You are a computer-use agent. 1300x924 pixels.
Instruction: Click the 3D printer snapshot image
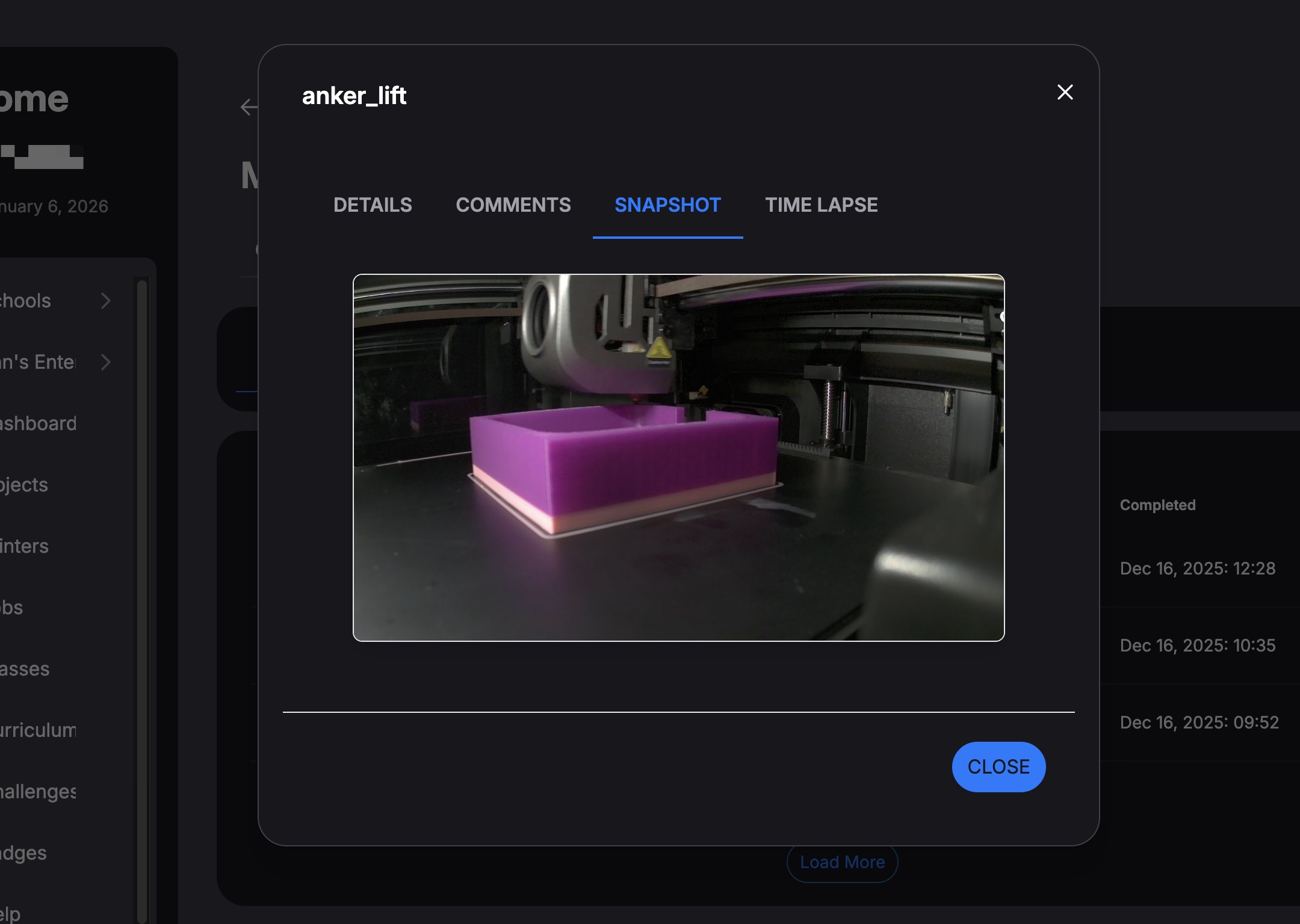[x=678, y=457]
